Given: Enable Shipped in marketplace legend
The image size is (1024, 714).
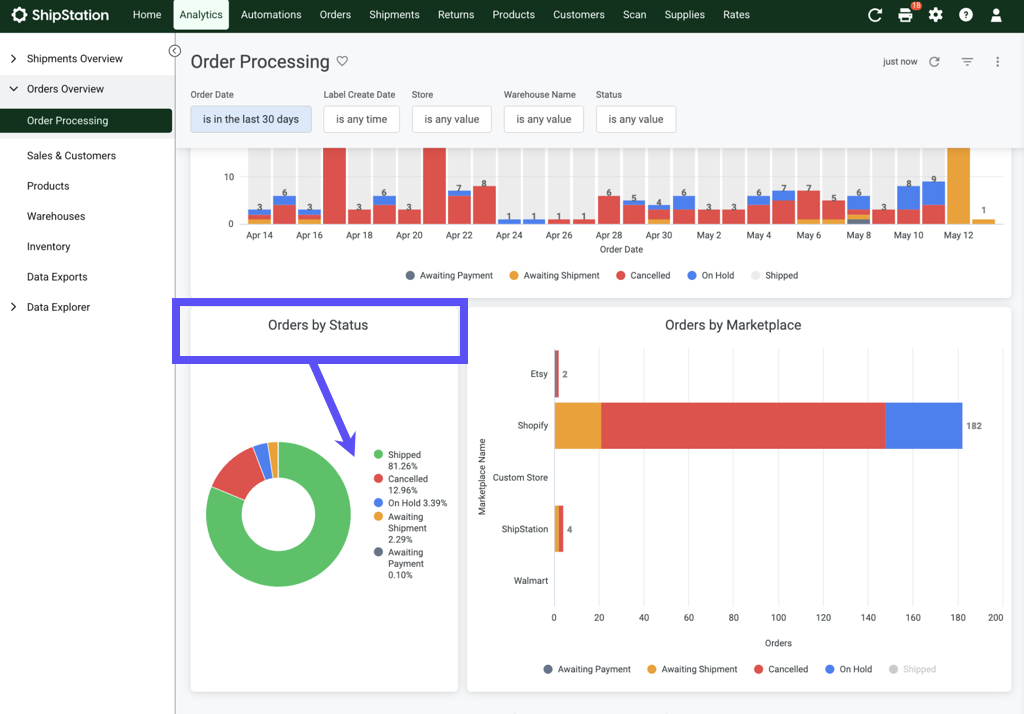Looking at the screenshot, I should 912,669.
